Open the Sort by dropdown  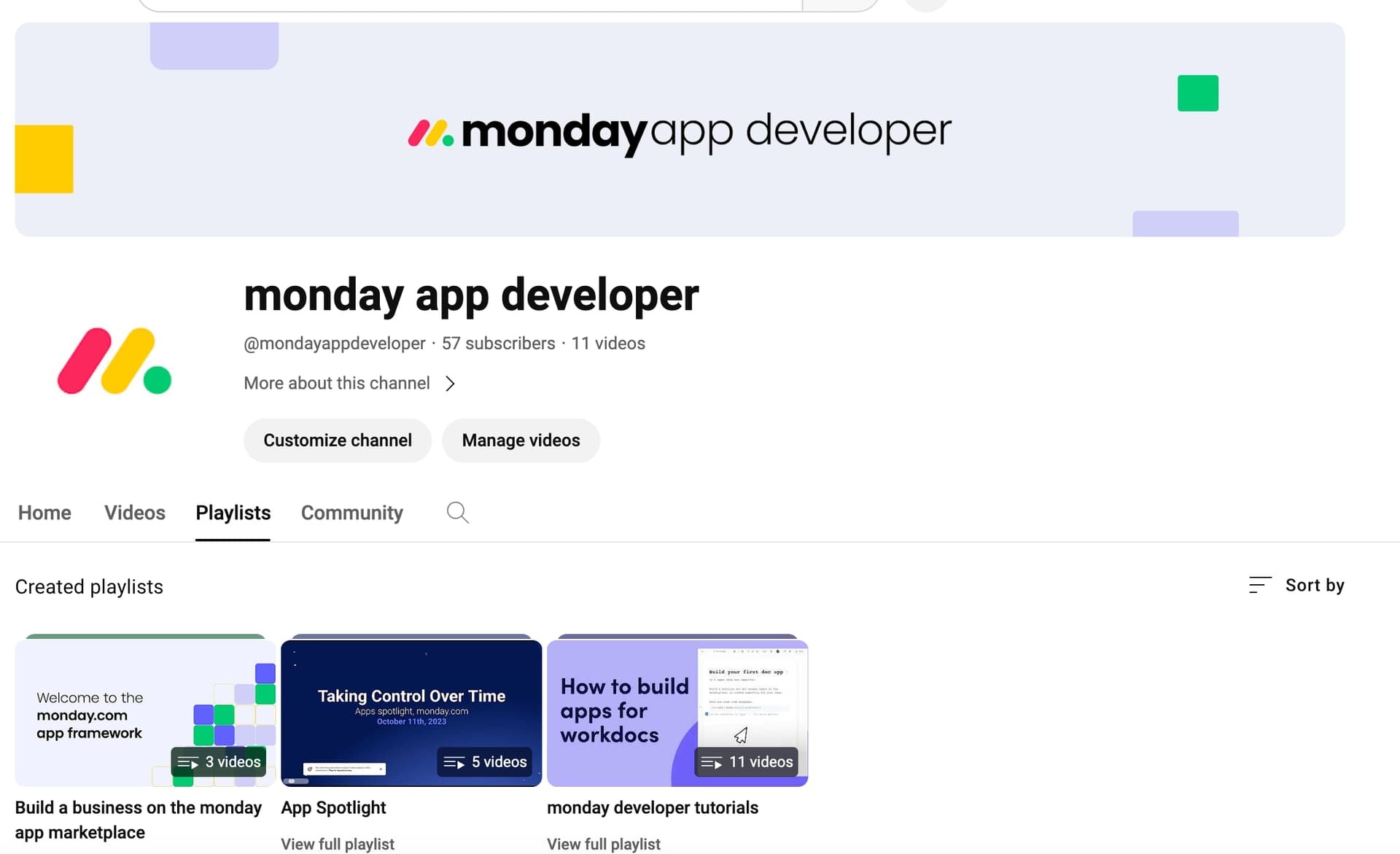coord(1296,585)
